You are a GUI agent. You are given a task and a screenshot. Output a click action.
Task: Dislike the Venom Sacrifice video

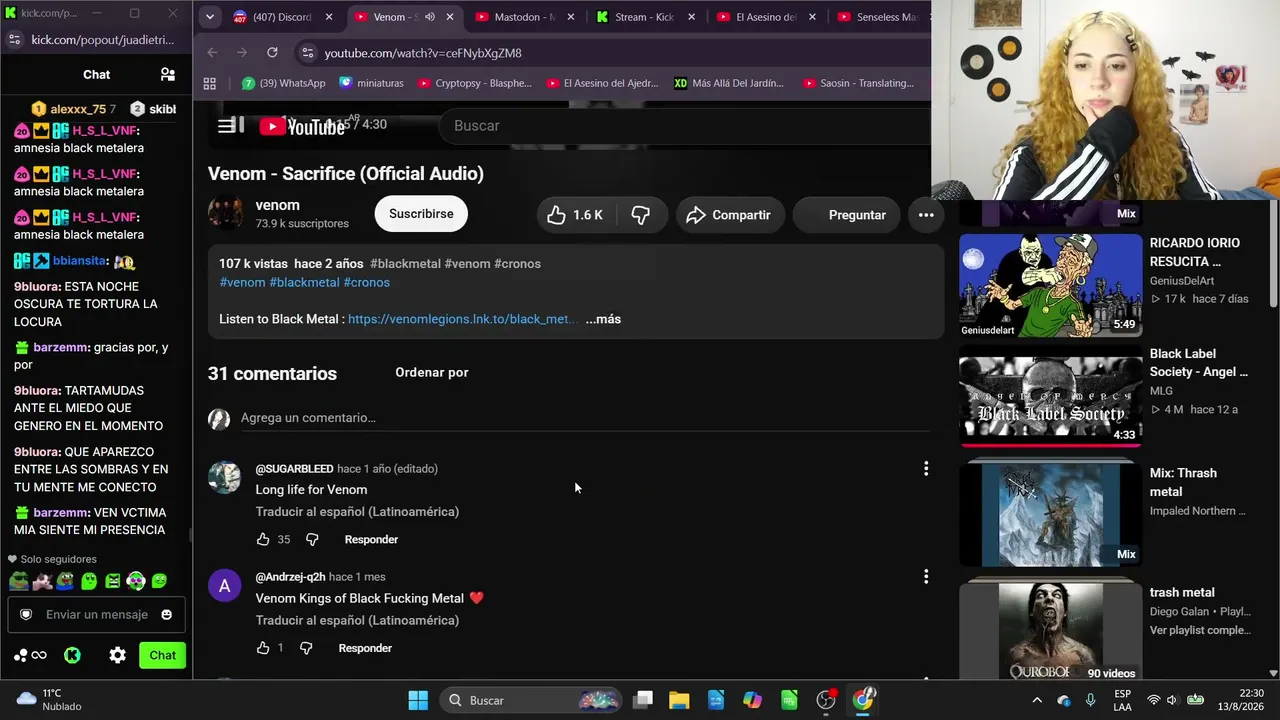point(641,215)
